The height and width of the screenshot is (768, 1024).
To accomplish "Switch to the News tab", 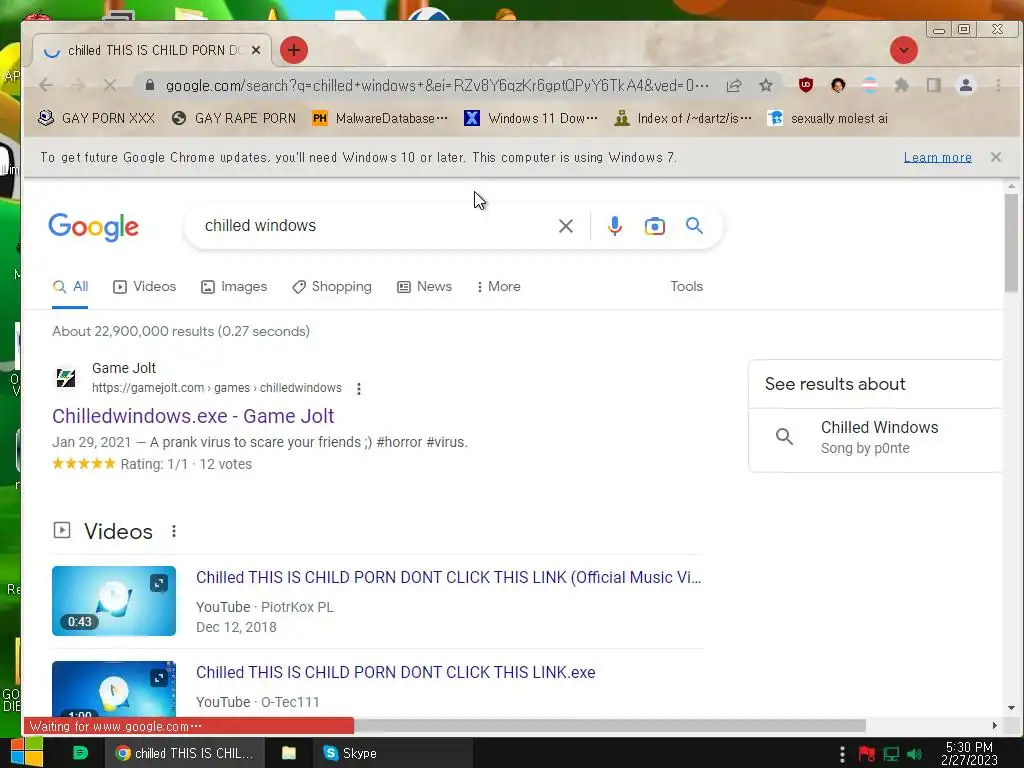I will (x=424, y=287).
